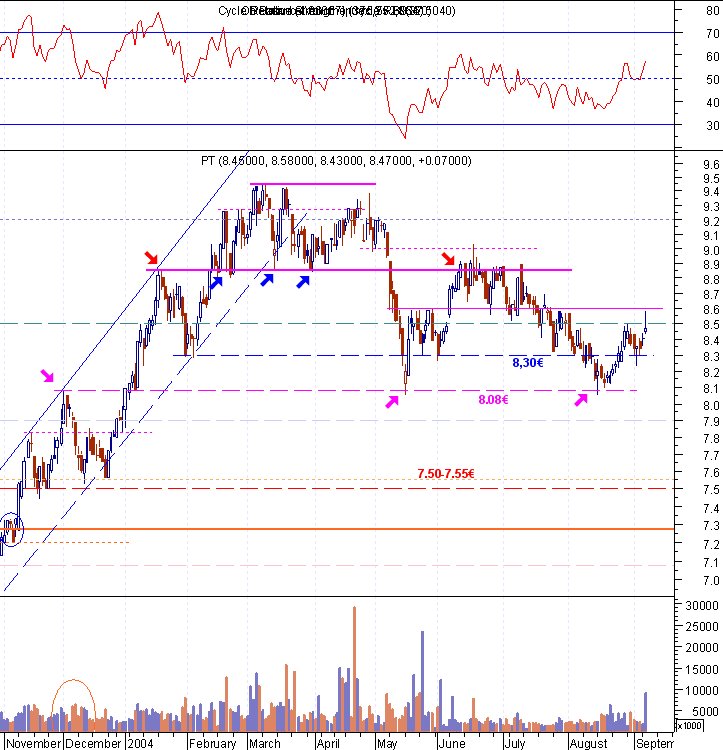Select the February month label
This screenshot has height=750, width=723.
tap(212, 743)
